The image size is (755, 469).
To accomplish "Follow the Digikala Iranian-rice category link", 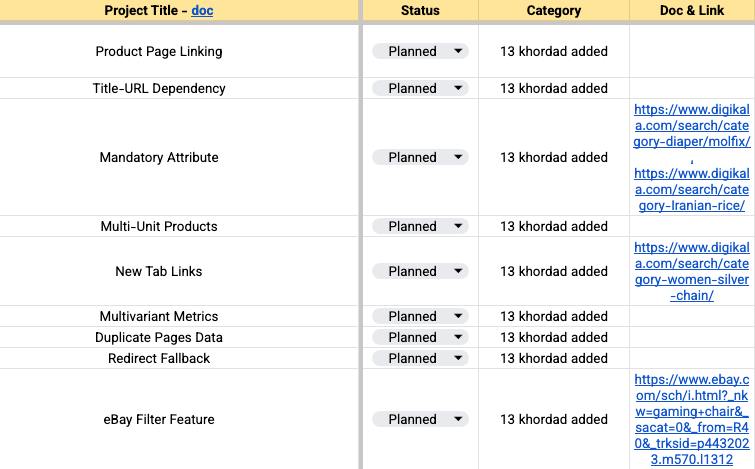I will click(x=691, y=189).
